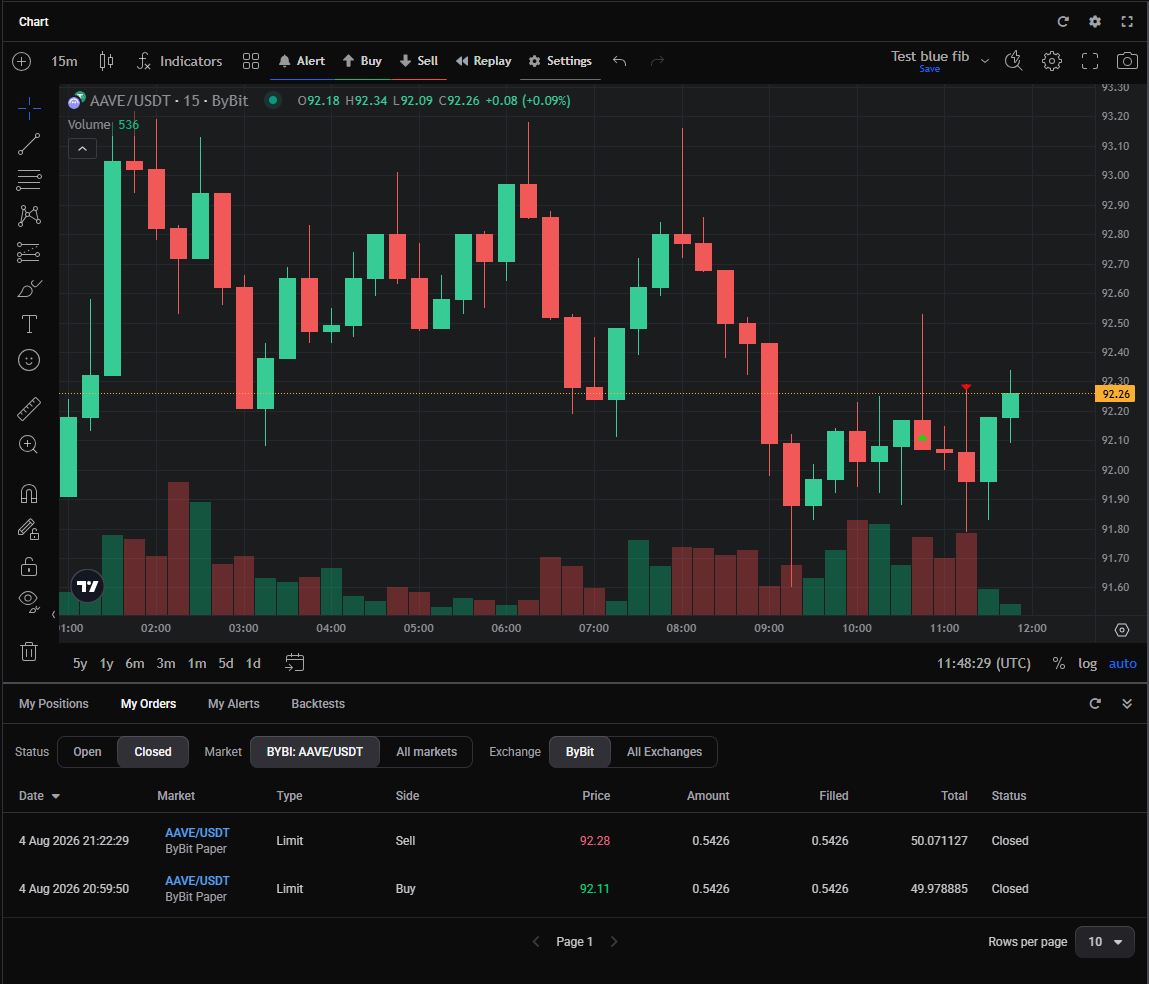The image size is (1149, 984).
Task: Take a chart snapshot with camera icon
Action: (1126, 61)
